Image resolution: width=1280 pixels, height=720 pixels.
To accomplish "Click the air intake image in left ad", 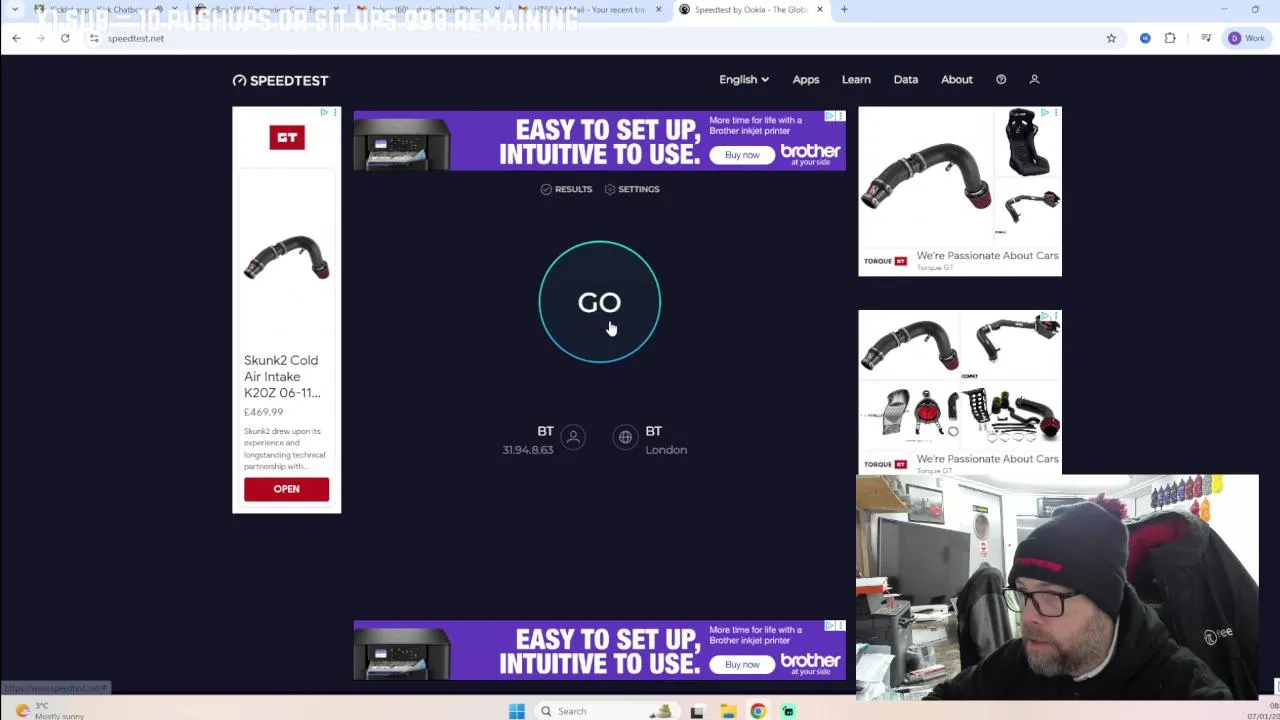I will coord(287,257).
